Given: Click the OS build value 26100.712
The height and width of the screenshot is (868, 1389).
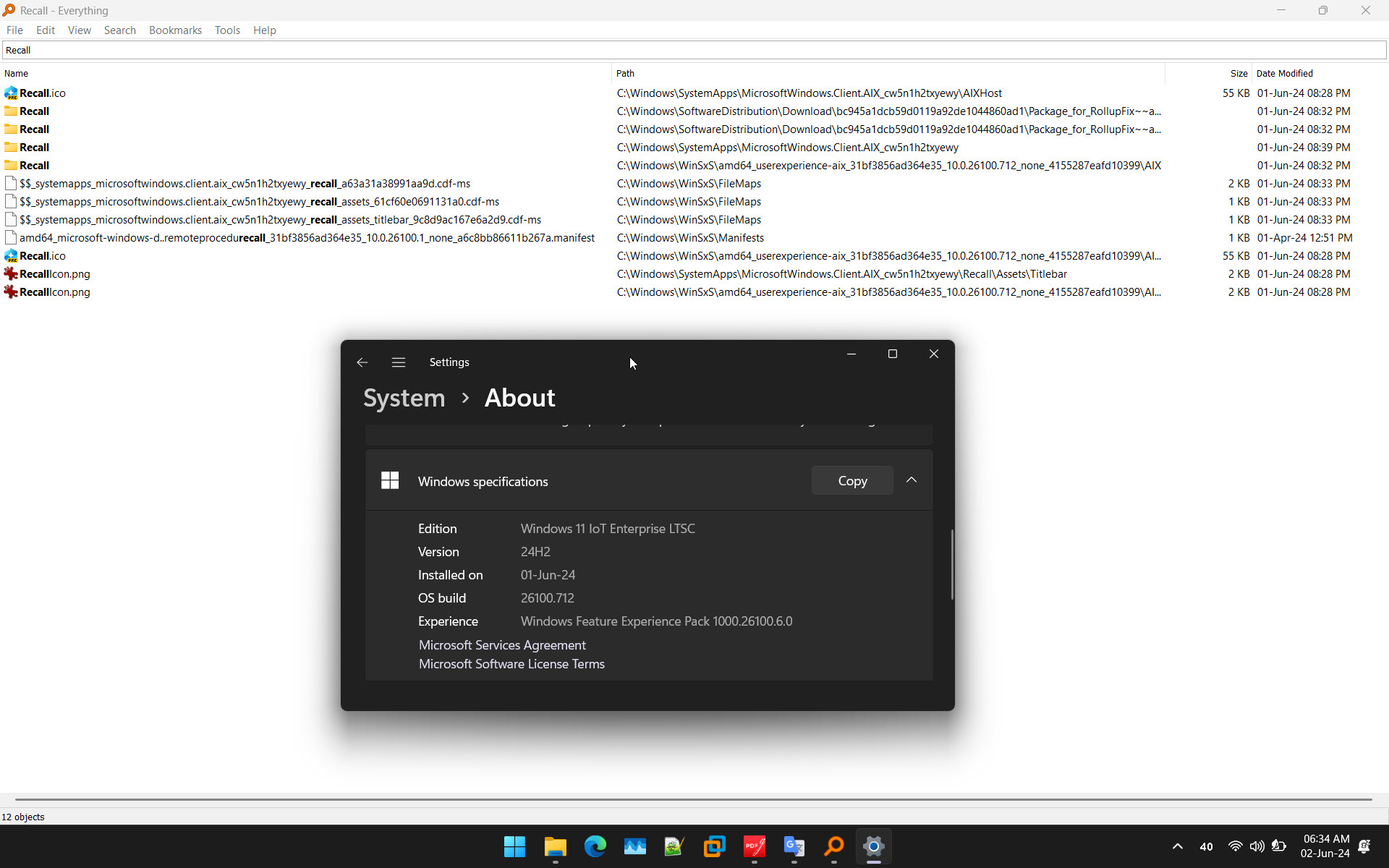Looking at the screenshot, I should click(x=548, y=598).
